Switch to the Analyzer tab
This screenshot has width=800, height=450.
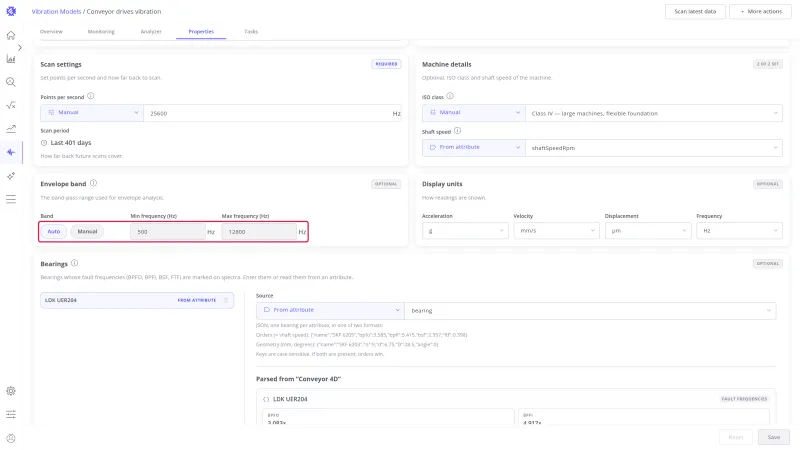(151, 32)
